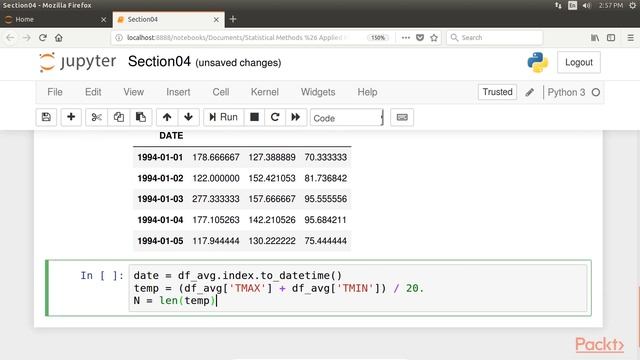Click the DATE index header

click(171, 136)
